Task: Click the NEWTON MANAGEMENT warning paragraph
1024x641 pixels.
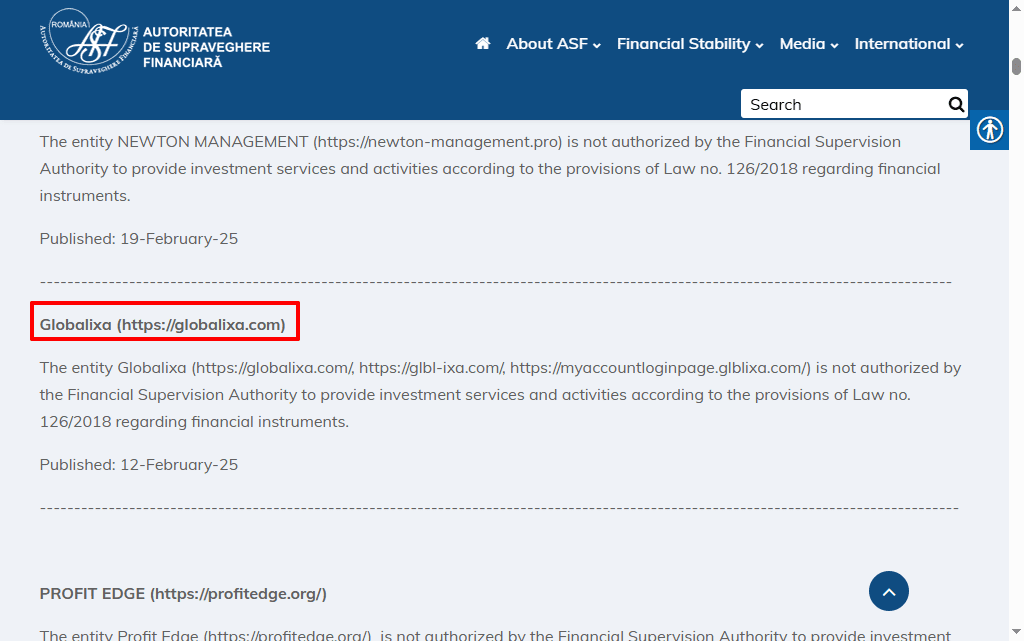Action: click(490, 169)
